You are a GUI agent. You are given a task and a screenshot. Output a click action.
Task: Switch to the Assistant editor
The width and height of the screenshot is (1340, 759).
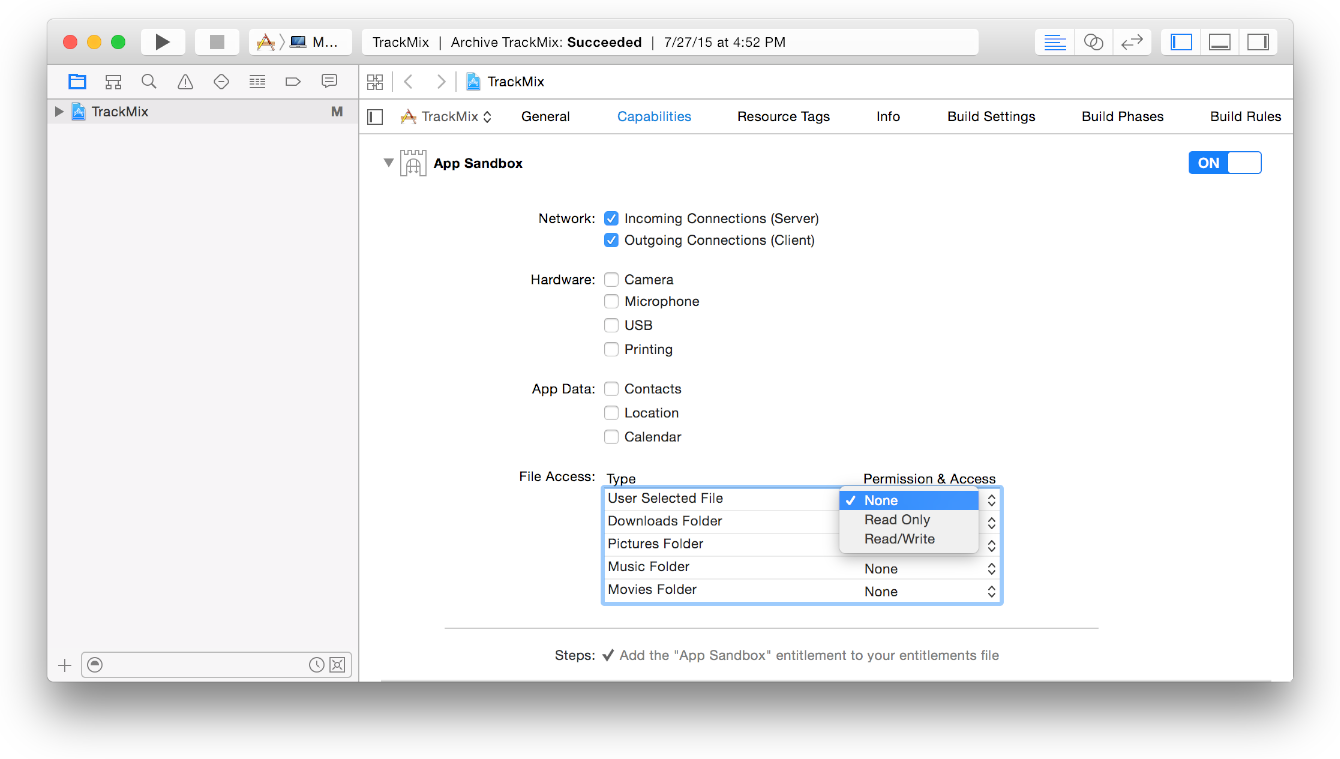coord(1093,41)
